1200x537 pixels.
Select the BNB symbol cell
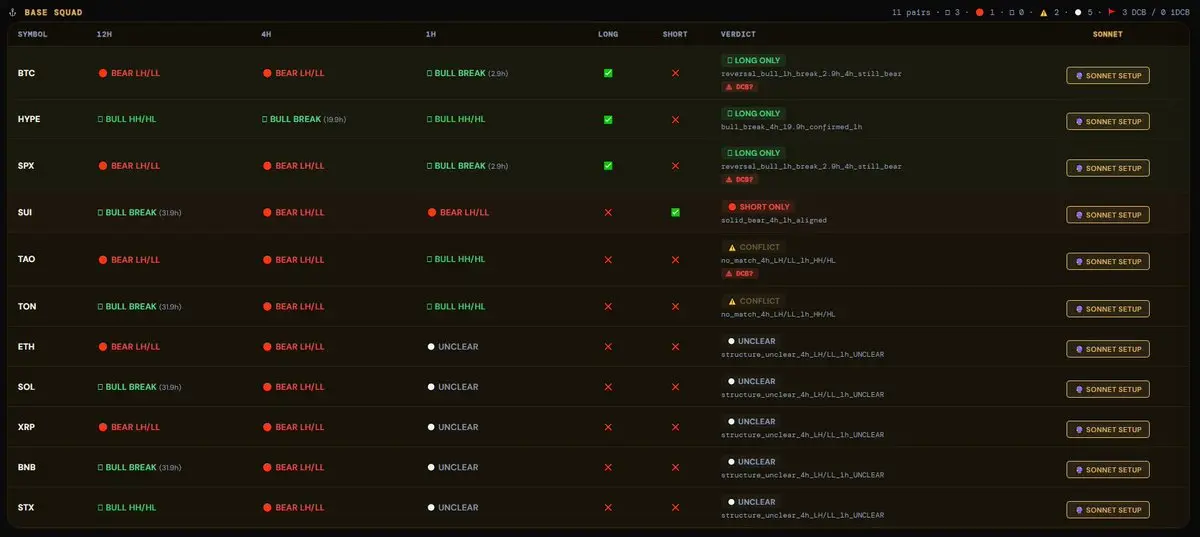(x=27, y=467)
